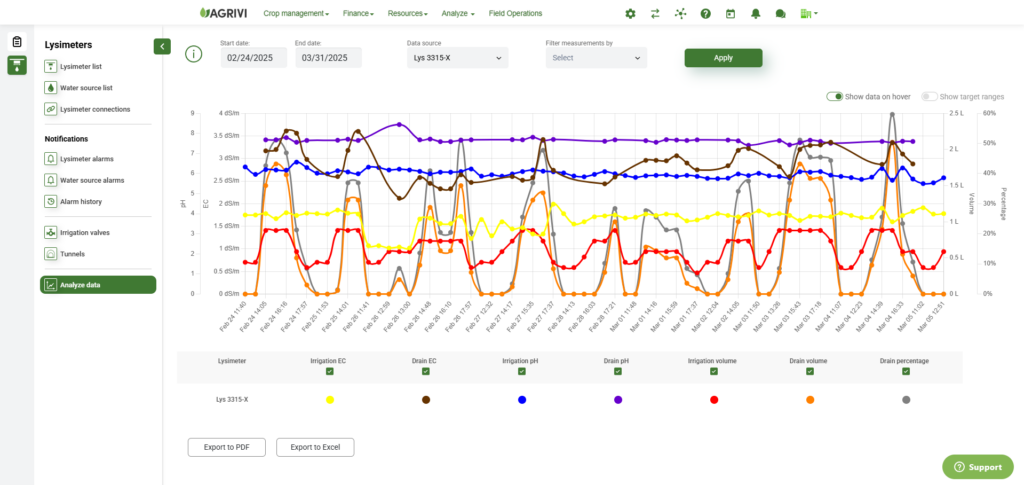Open the Data source Lys 3315-X dropdown
This screenshot has width=1024, height=485.
click(x=457, y=58)
